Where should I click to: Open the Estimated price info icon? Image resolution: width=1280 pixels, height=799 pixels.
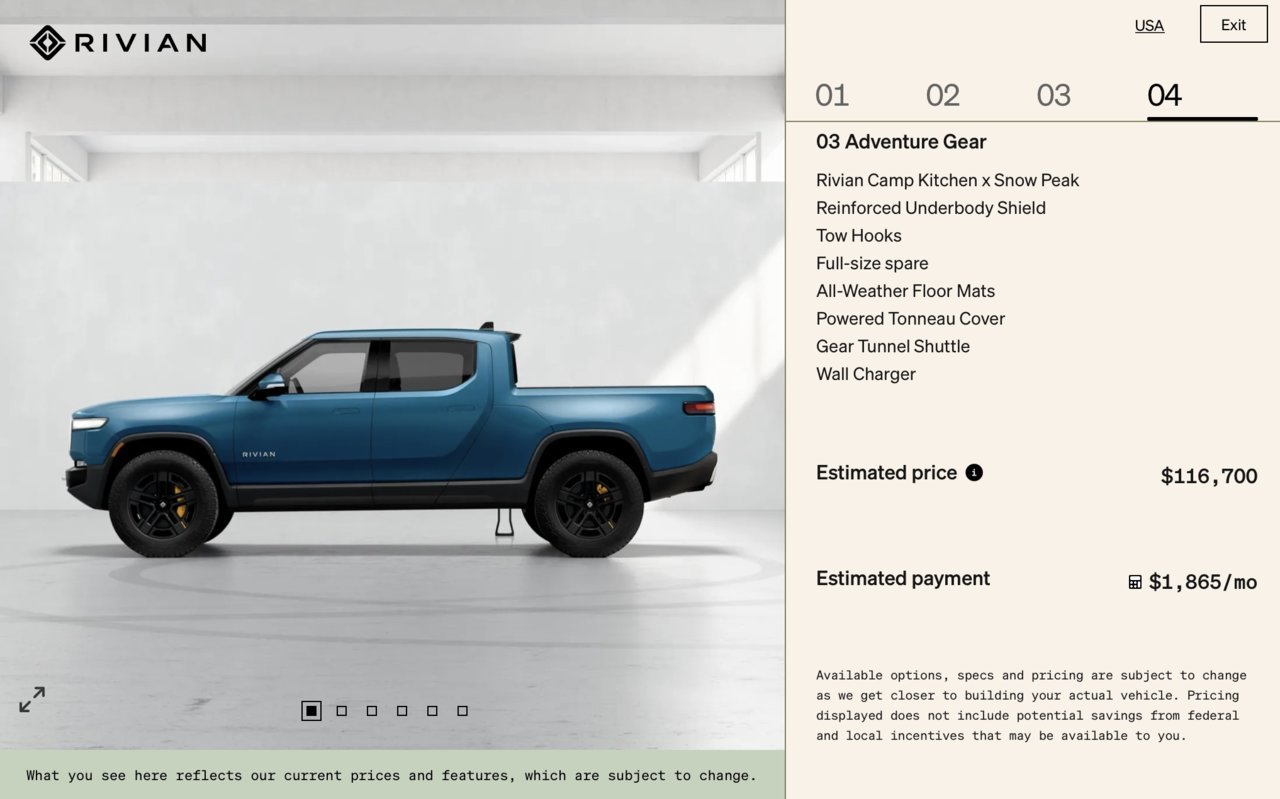(x=974, y=472)
